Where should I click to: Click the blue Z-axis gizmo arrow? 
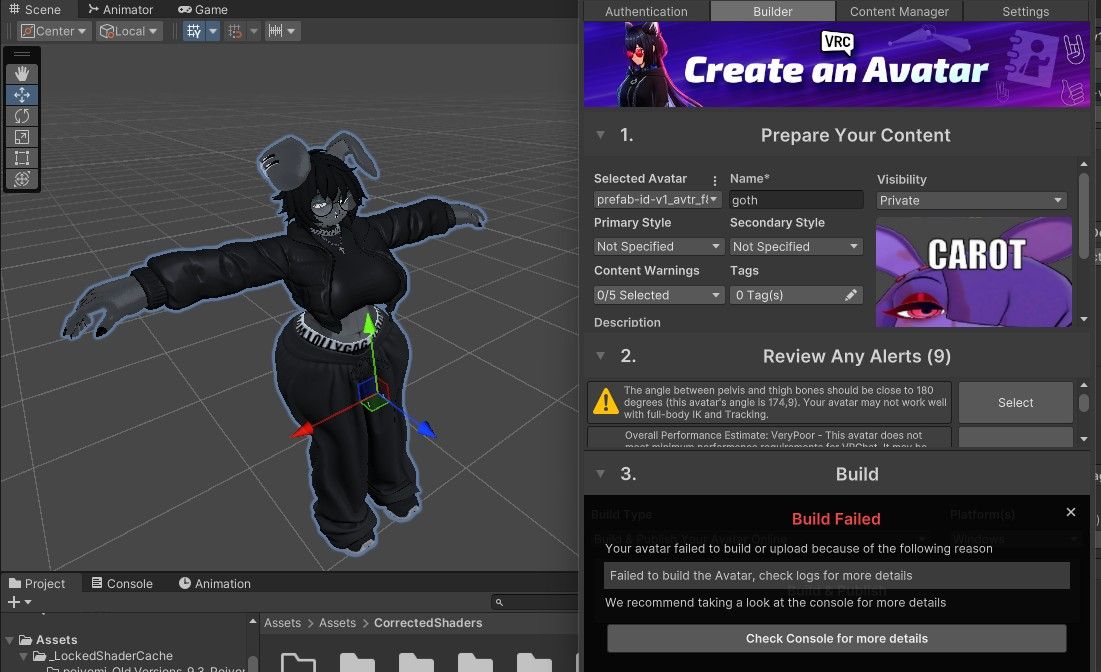[426, 428]
